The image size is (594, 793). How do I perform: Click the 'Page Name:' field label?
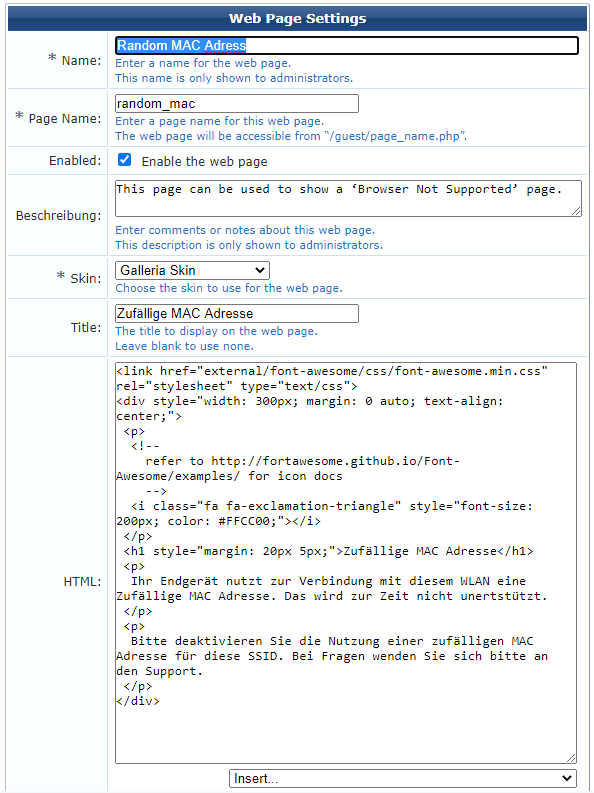[65, 118]
